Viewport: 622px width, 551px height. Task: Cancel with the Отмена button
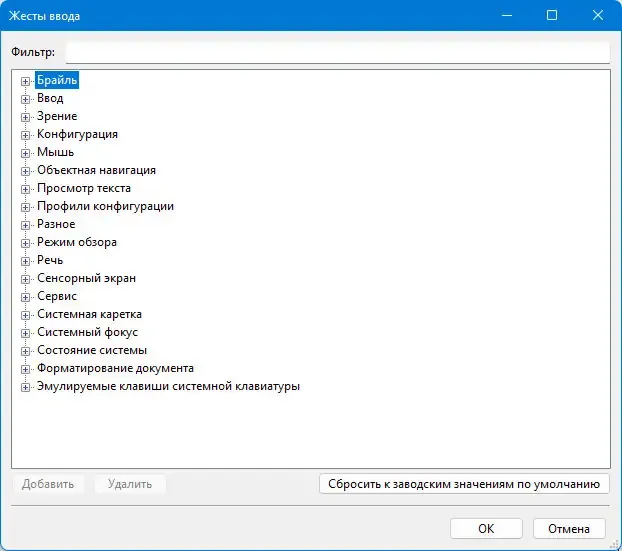click(569, 528)
